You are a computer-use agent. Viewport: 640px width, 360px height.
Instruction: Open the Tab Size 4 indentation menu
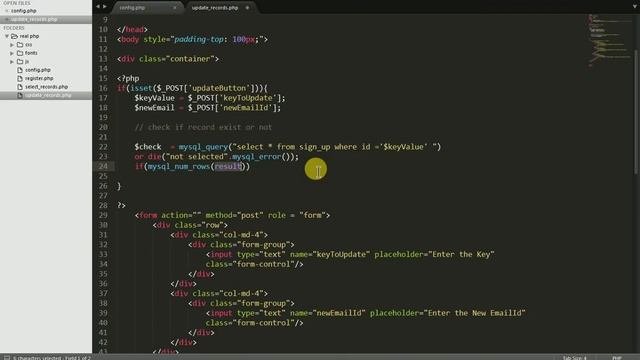(x=575, y=358)
